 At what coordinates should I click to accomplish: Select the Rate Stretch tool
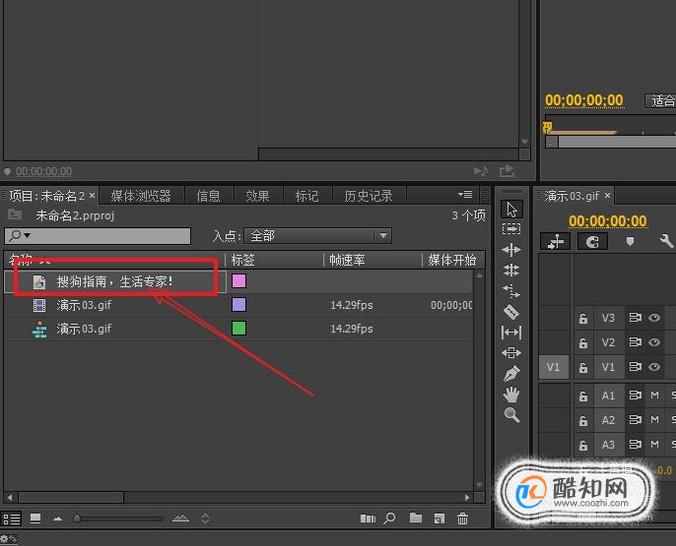pos(511,291)
